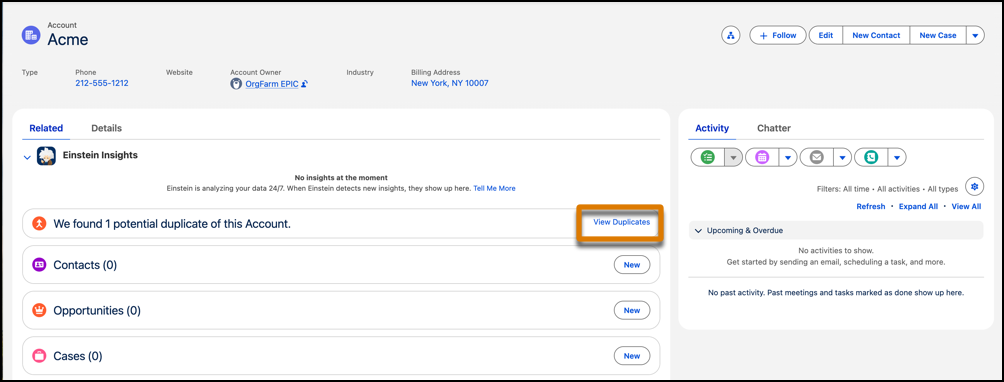Click the duplicate found message text
Screen dimensions: 1004x382
click(172, 224)
